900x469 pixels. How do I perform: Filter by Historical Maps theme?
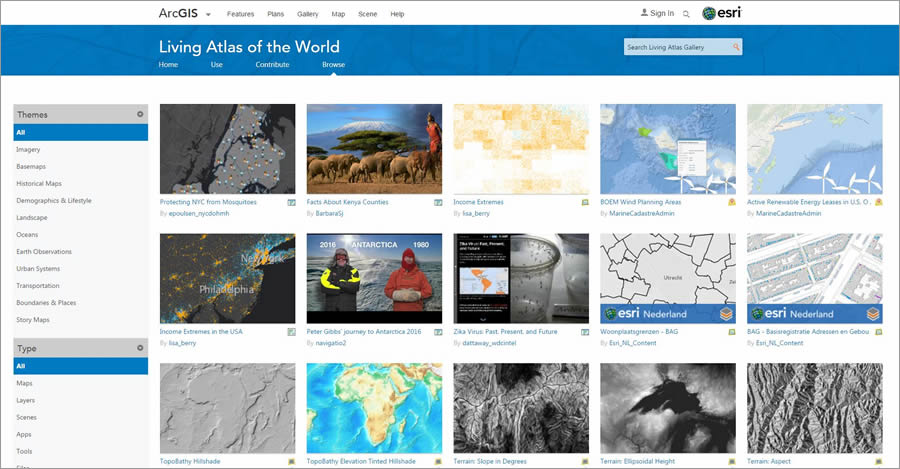(39, 184)
